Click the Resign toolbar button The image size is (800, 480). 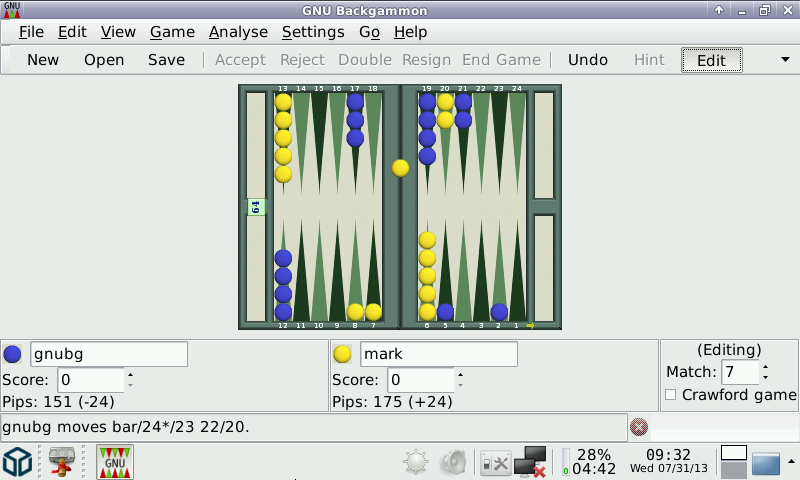[x=427, y=60]
